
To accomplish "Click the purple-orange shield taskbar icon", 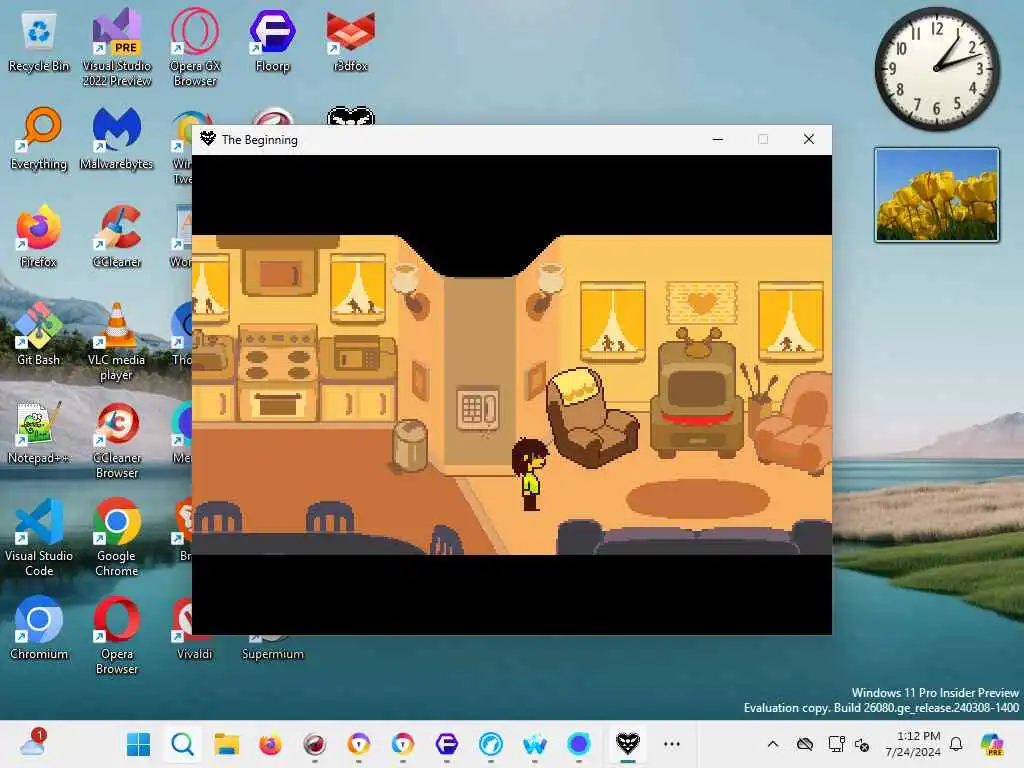I will [x=359, y=744].
